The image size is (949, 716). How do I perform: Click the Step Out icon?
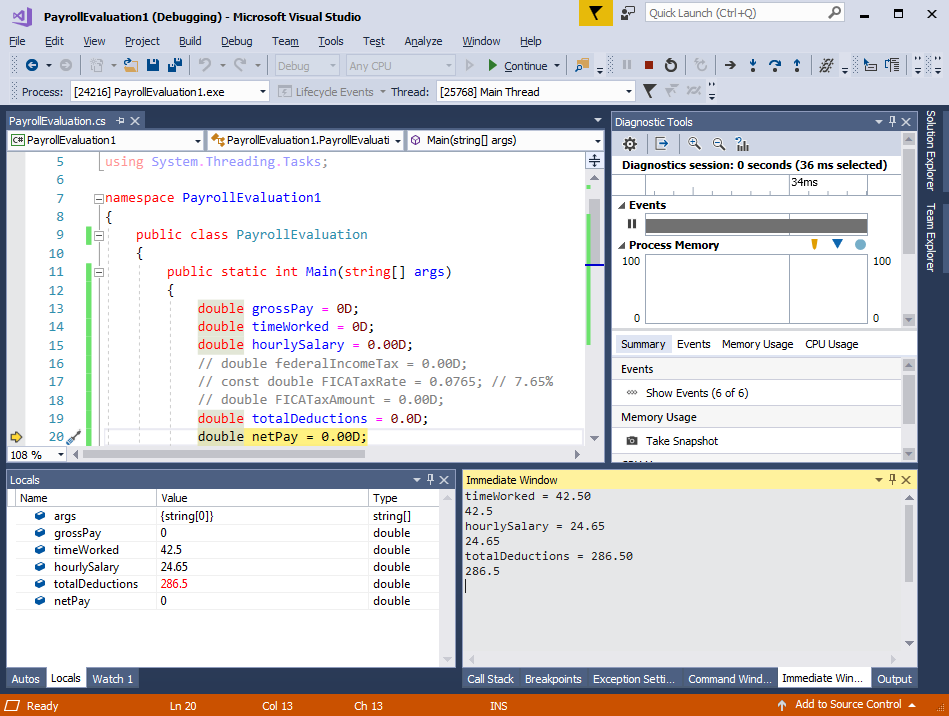pos(797,65)
